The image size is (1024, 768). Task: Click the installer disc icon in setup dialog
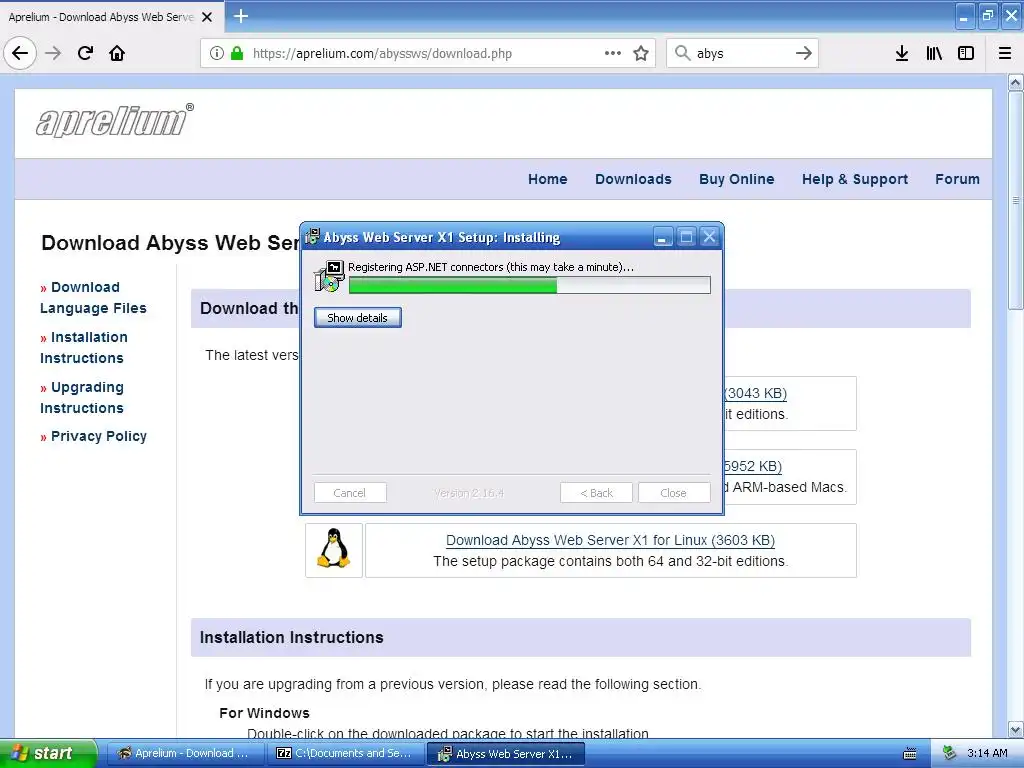click(329, 276)
